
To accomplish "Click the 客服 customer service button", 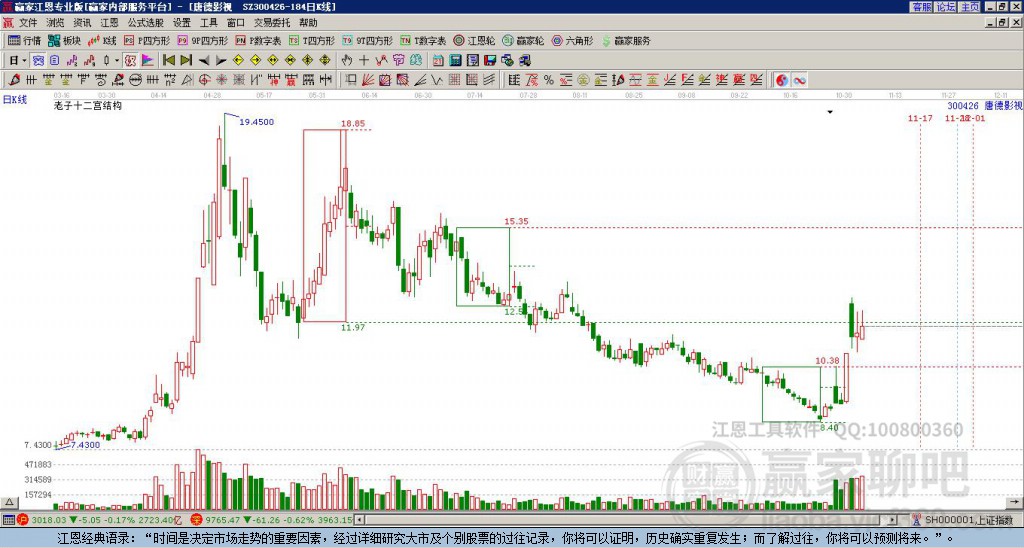I will point(921,7).
